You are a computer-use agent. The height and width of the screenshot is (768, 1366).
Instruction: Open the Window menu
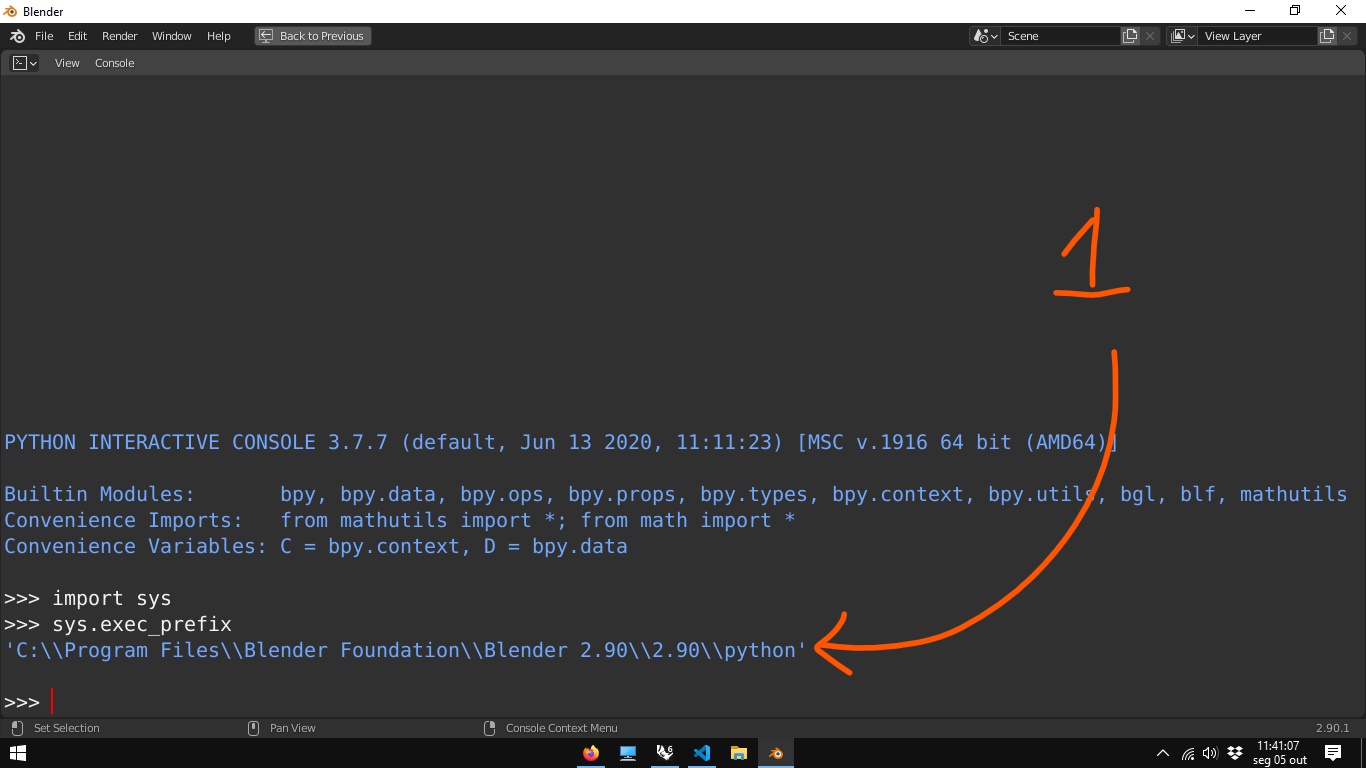[x=171, y=36]
